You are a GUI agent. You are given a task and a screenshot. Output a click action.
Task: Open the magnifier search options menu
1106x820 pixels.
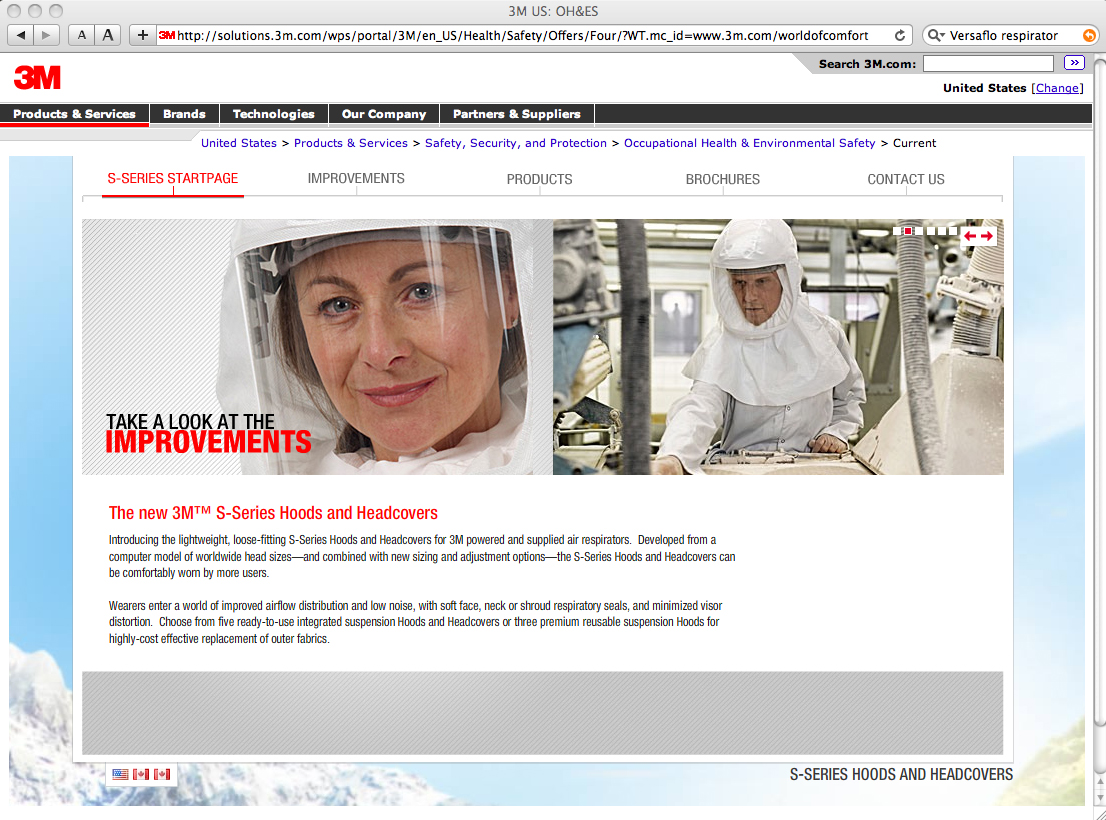click(x=936, y=35)
